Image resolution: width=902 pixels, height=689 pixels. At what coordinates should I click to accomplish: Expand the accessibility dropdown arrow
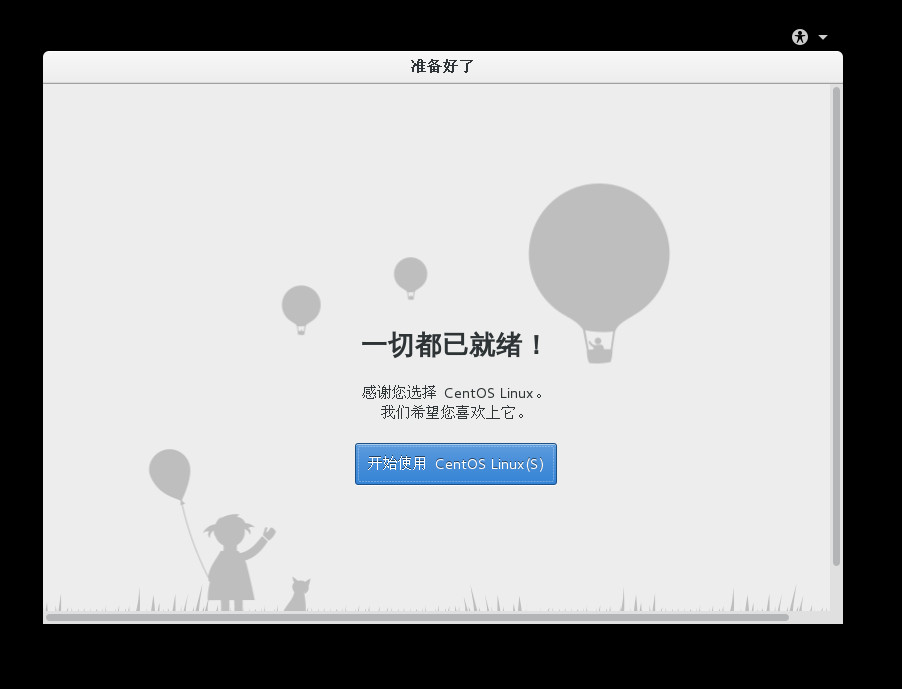click(x=823, y=37)
